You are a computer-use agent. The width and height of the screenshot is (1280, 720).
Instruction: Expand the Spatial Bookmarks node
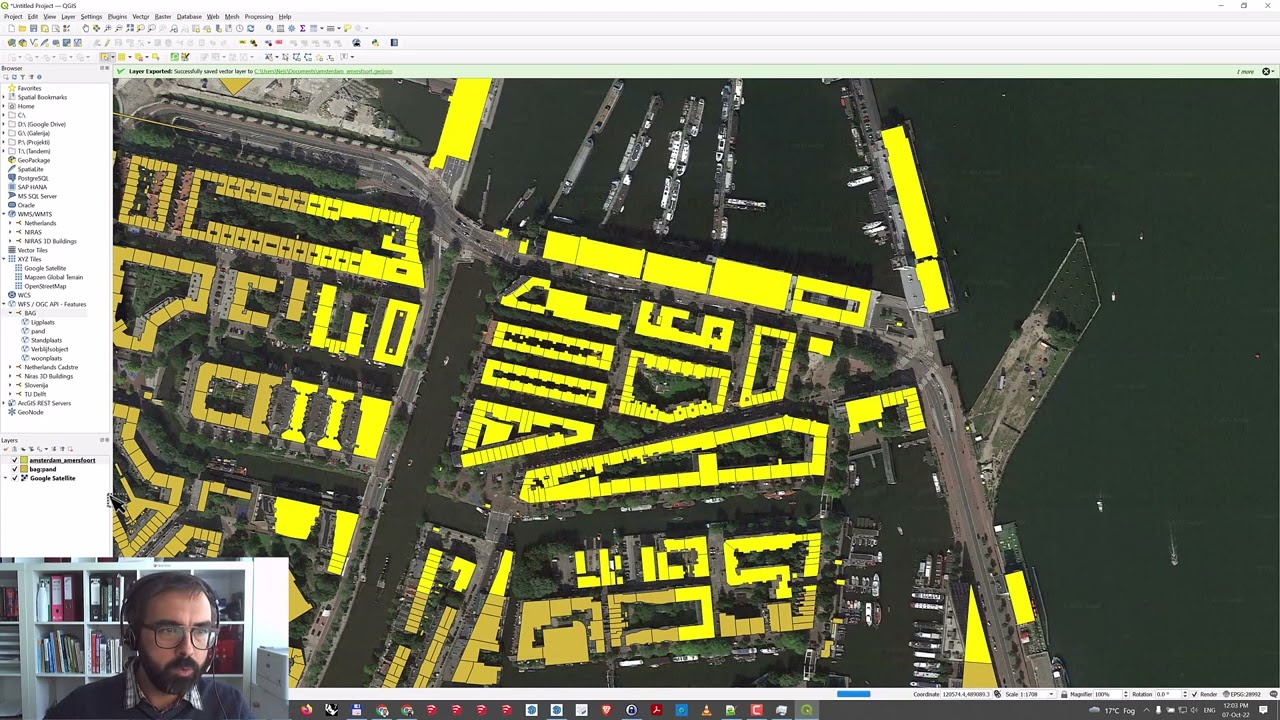(4, 97)
